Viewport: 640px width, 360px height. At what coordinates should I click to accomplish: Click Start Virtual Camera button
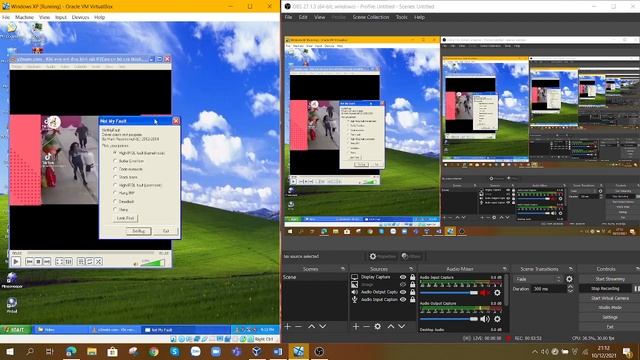(610, 298)
